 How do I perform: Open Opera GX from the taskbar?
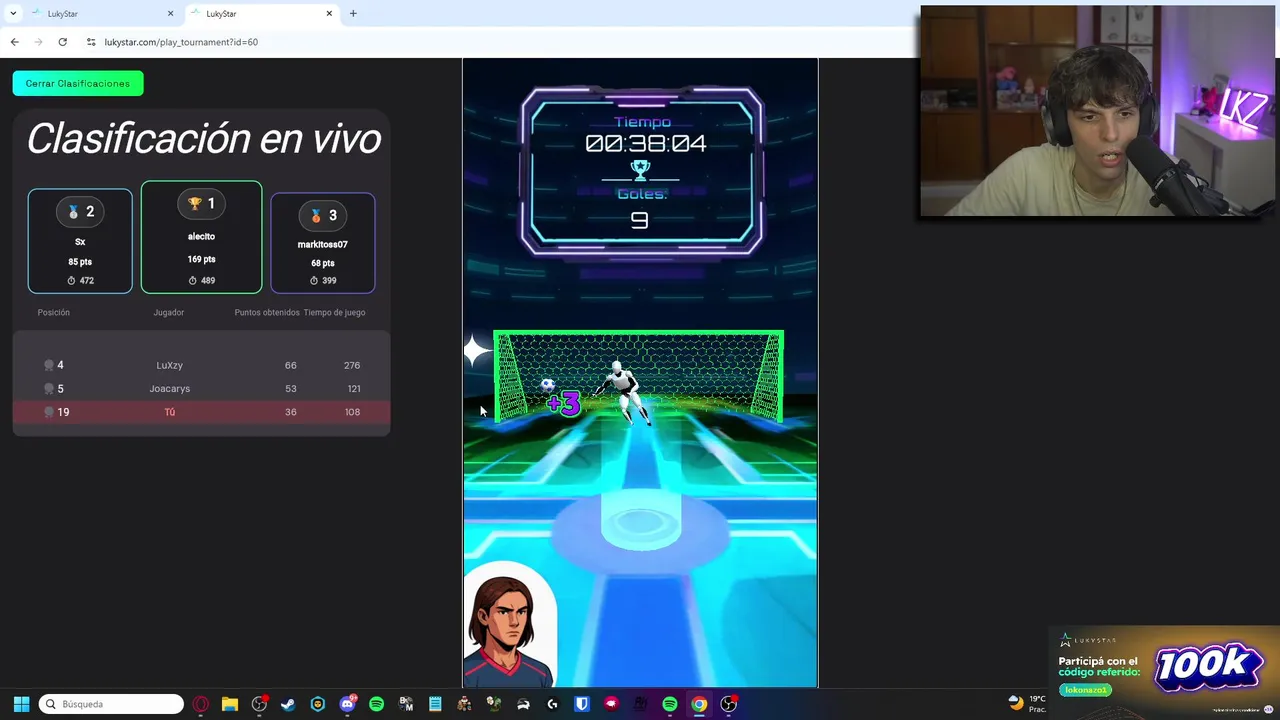pos(201,704)
